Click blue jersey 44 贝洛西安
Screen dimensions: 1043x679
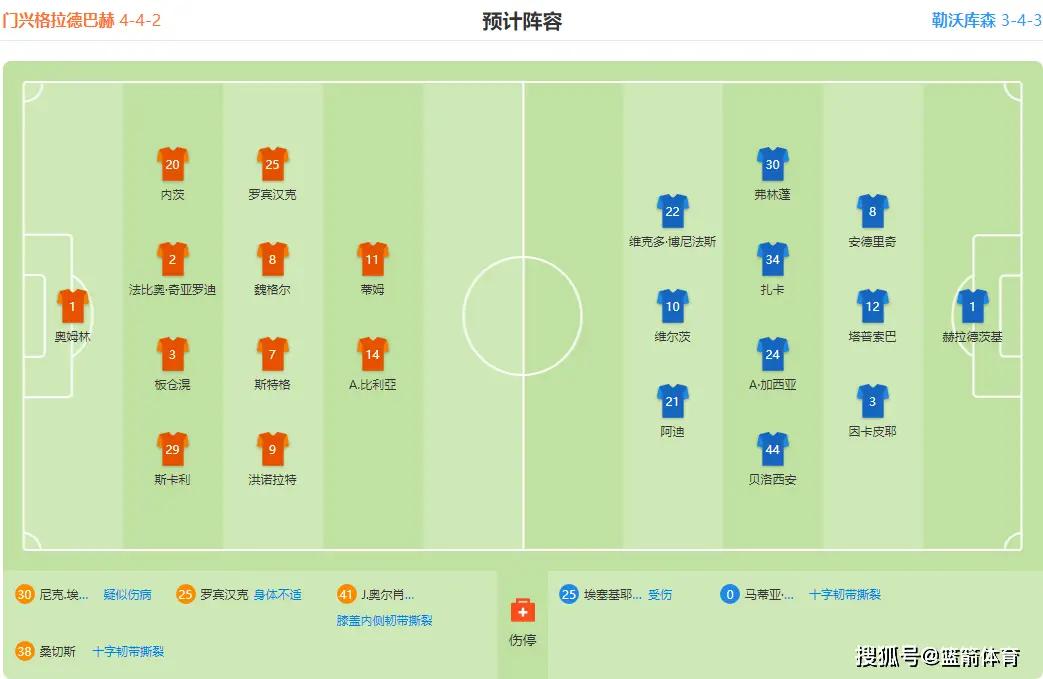772,450
